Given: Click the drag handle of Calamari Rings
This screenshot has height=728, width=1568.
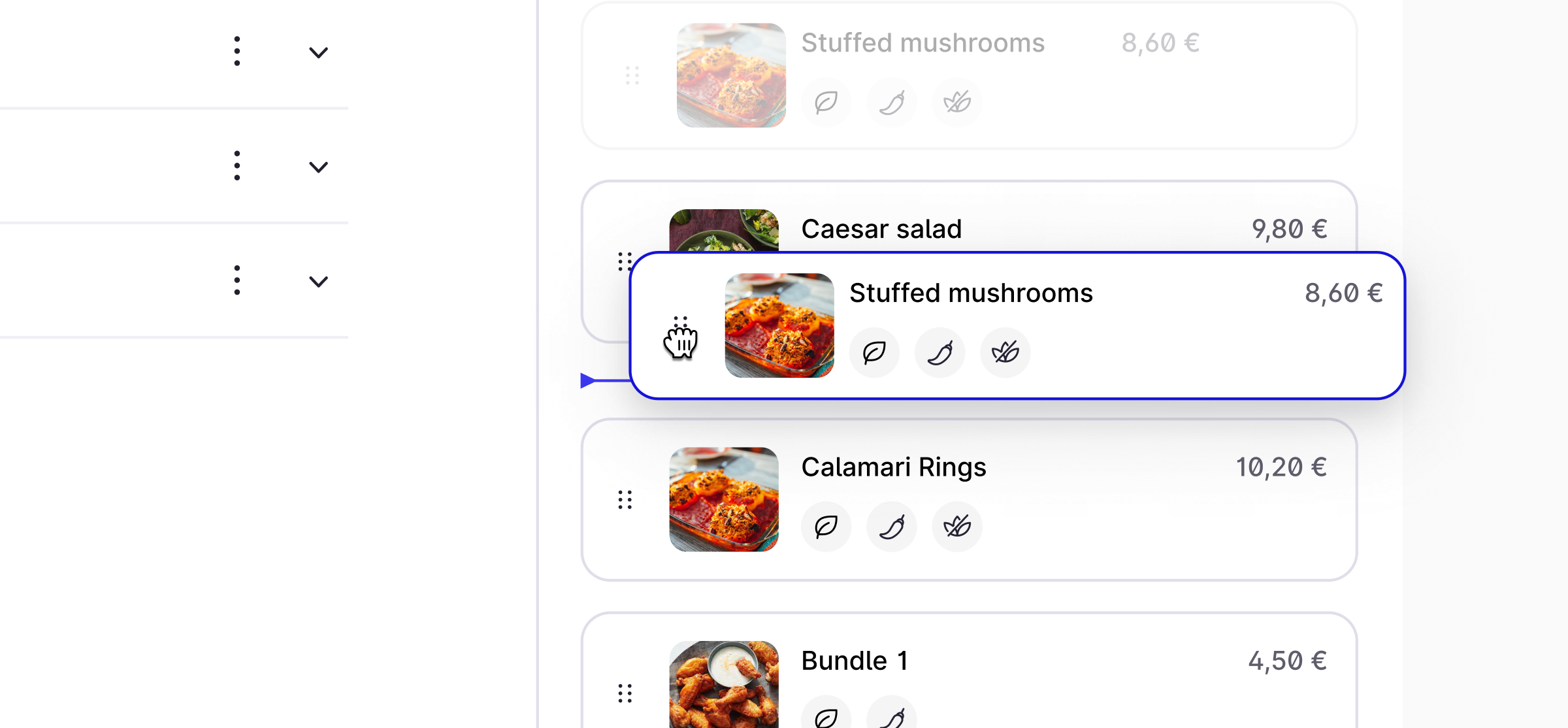Looking at the screenshot, I should [625, 500].
